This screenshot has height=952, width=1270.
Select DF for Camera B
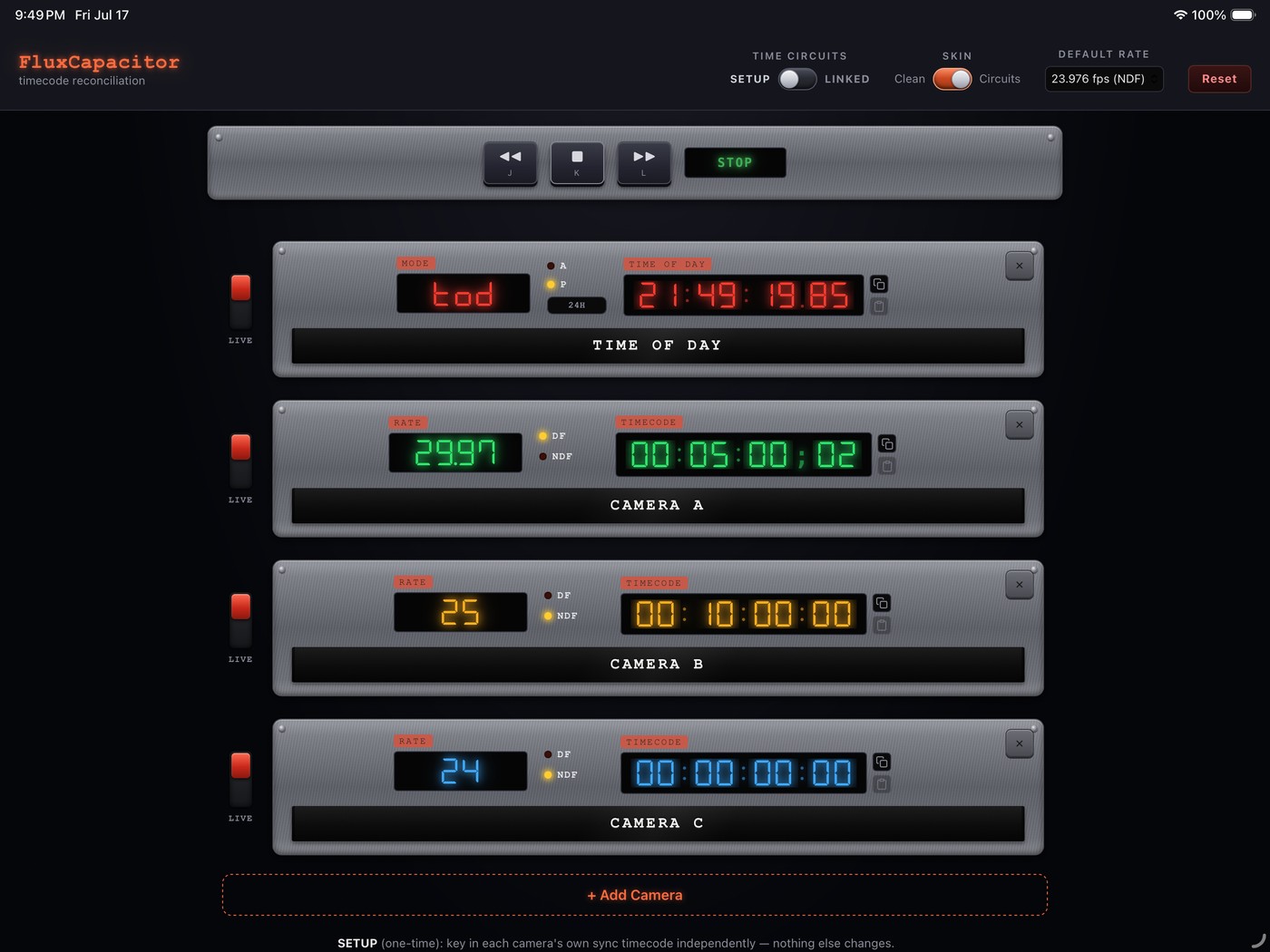click(x=557, y=596)
